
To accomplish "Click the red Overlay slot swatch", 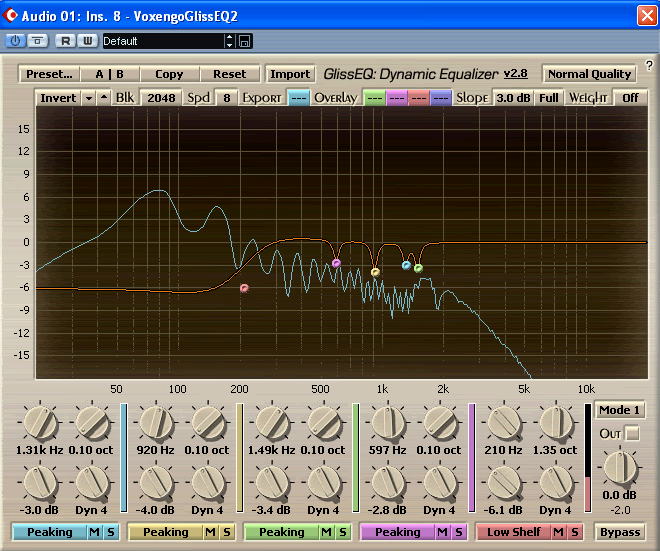I will [x=418, y=98].
